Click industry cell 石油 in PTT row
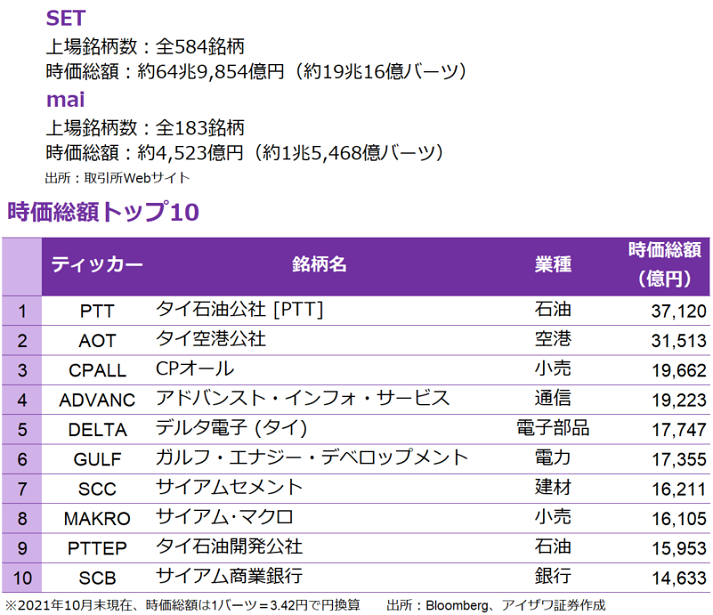Viewport: 713px width, 615px height. tap(553, 310)
